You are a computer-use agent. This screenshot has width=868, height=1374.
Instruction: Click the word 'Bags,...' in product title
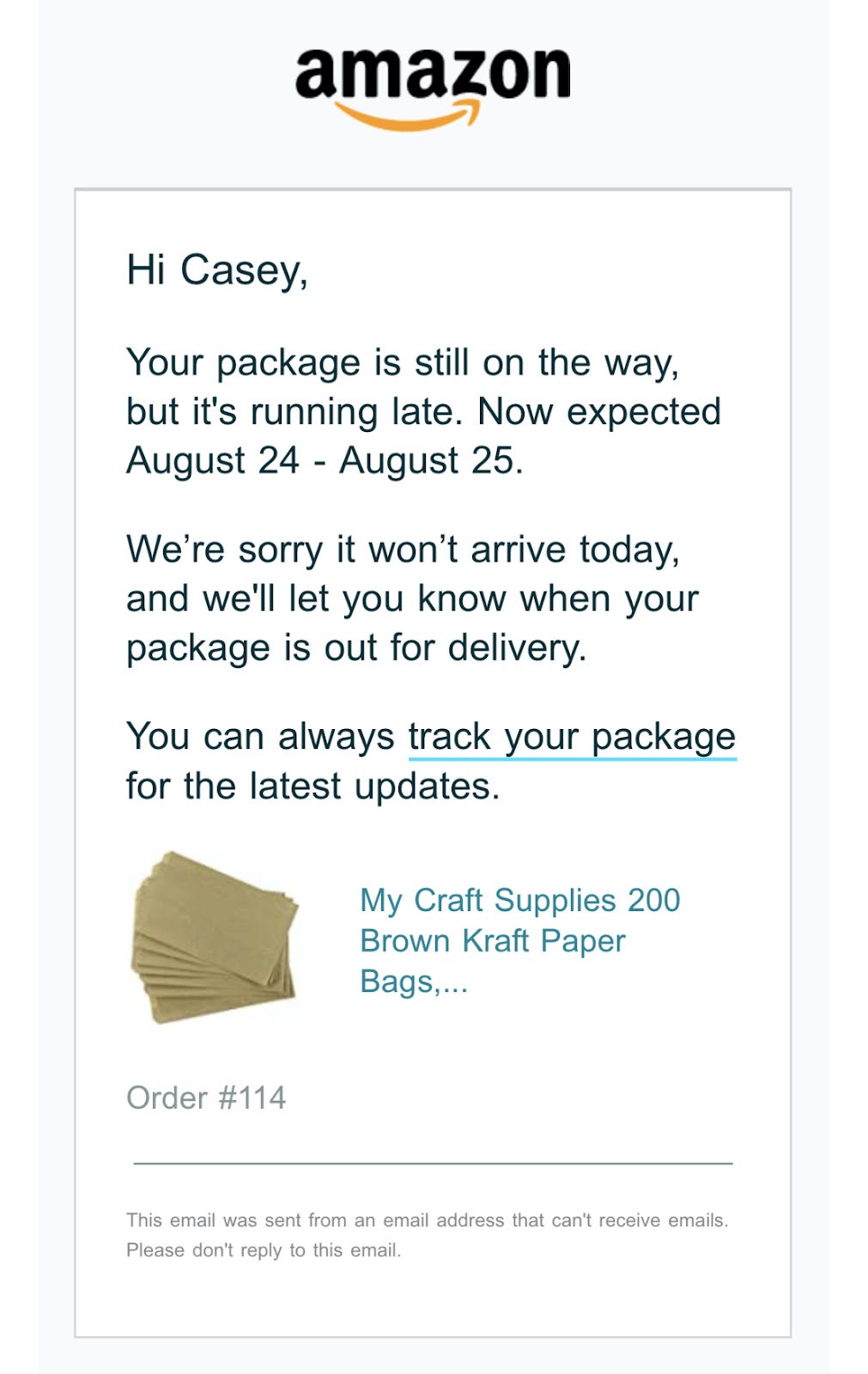pyautogui.click(x=414, y=982)
